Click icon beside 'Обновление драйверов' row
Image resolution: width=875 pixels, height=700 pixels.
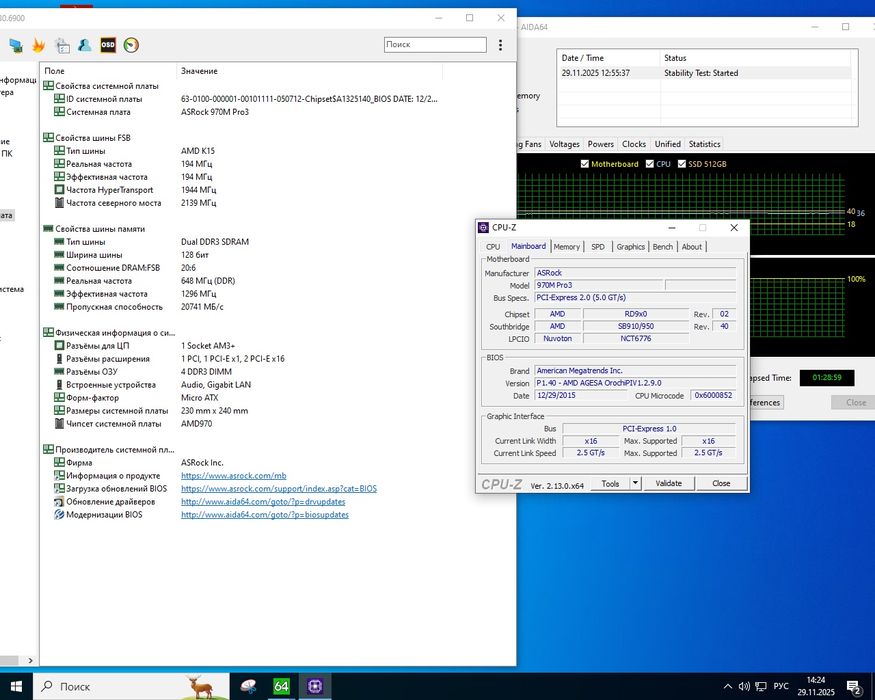pos(59,501)
